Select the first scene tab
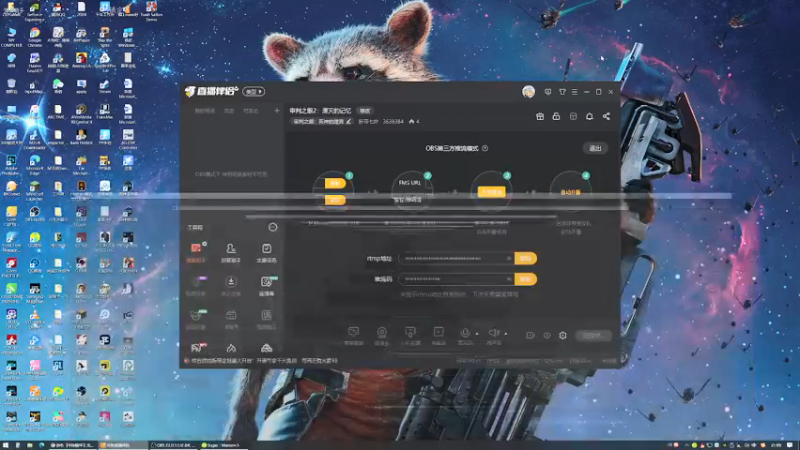 point(205,111)
